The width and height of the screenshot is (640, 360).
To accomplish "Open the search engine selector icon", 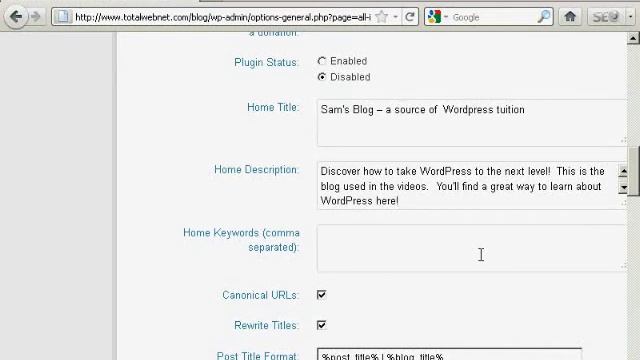I will coord(434,17).
